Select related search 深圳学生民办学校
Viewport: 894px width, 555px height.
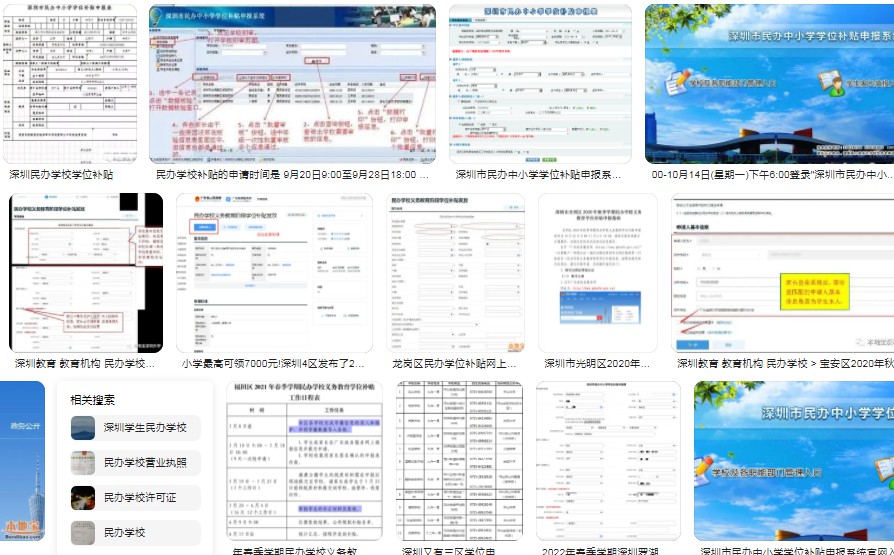(136, 428)
